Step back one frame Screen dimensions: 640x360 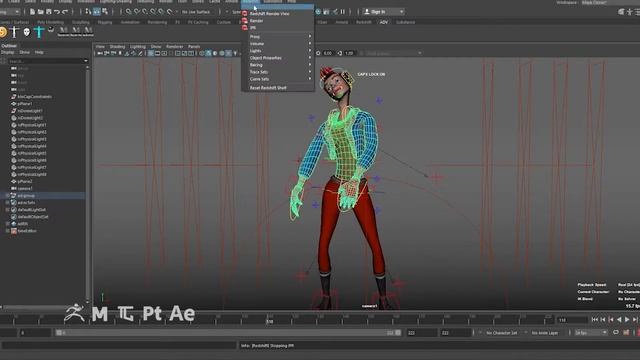point(603,320)
